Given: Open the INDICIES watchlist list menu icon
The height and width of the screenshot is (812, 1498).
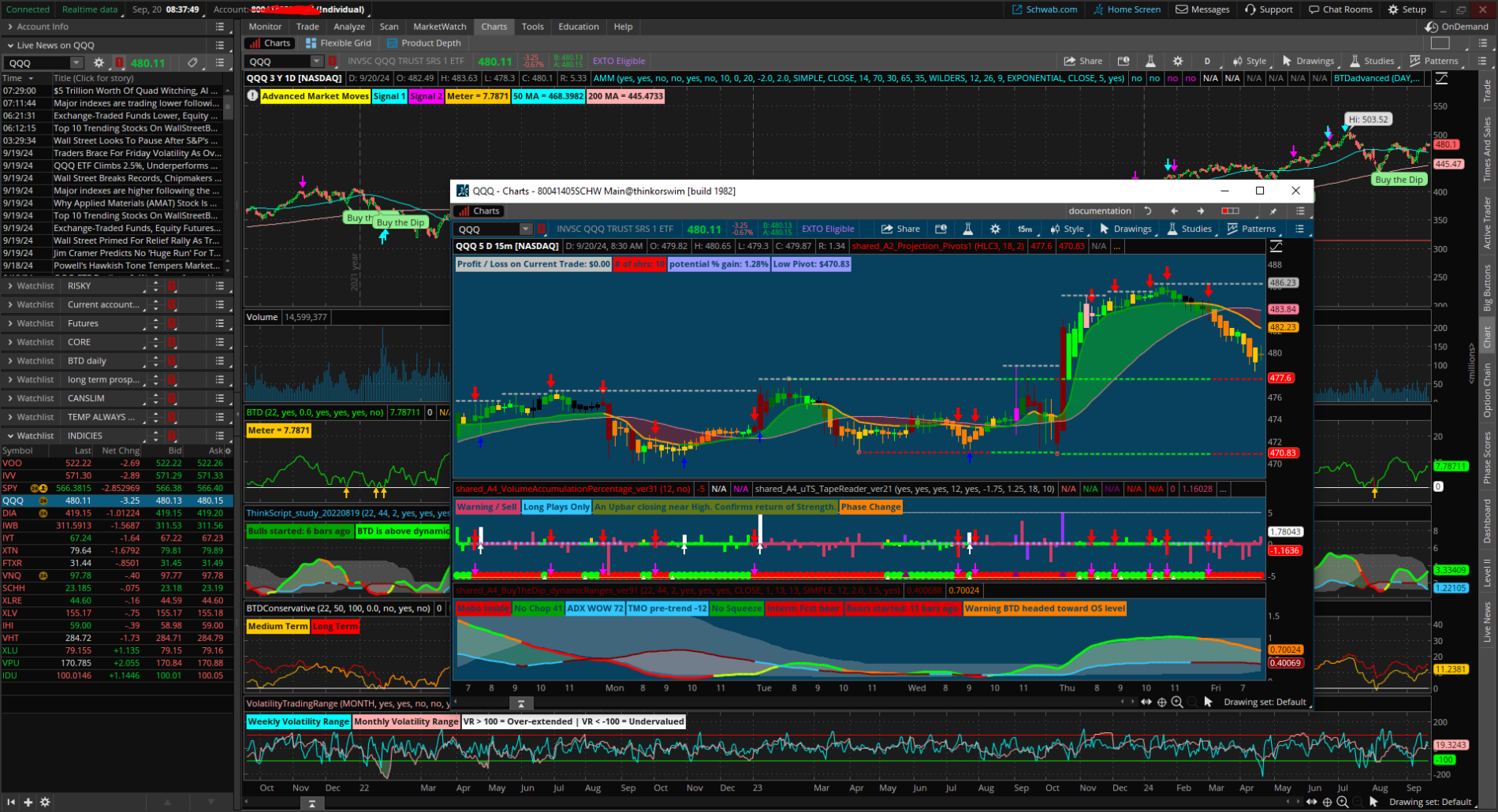Looking at the screenshot, I should (220, 436).
